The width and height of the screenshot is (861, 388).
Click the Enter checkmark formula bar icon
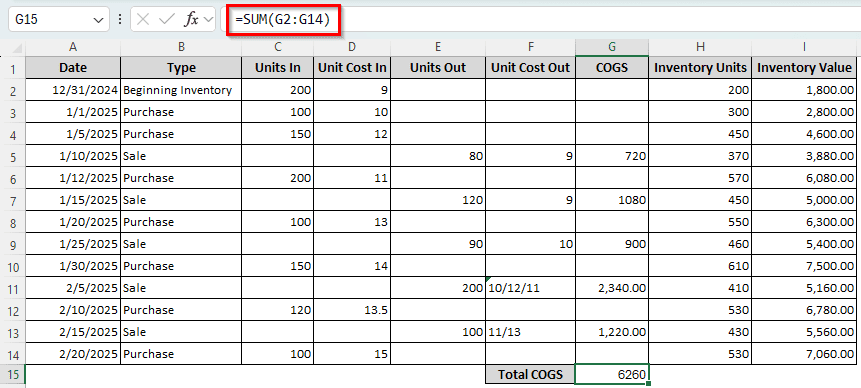click(x=167, y=20)
